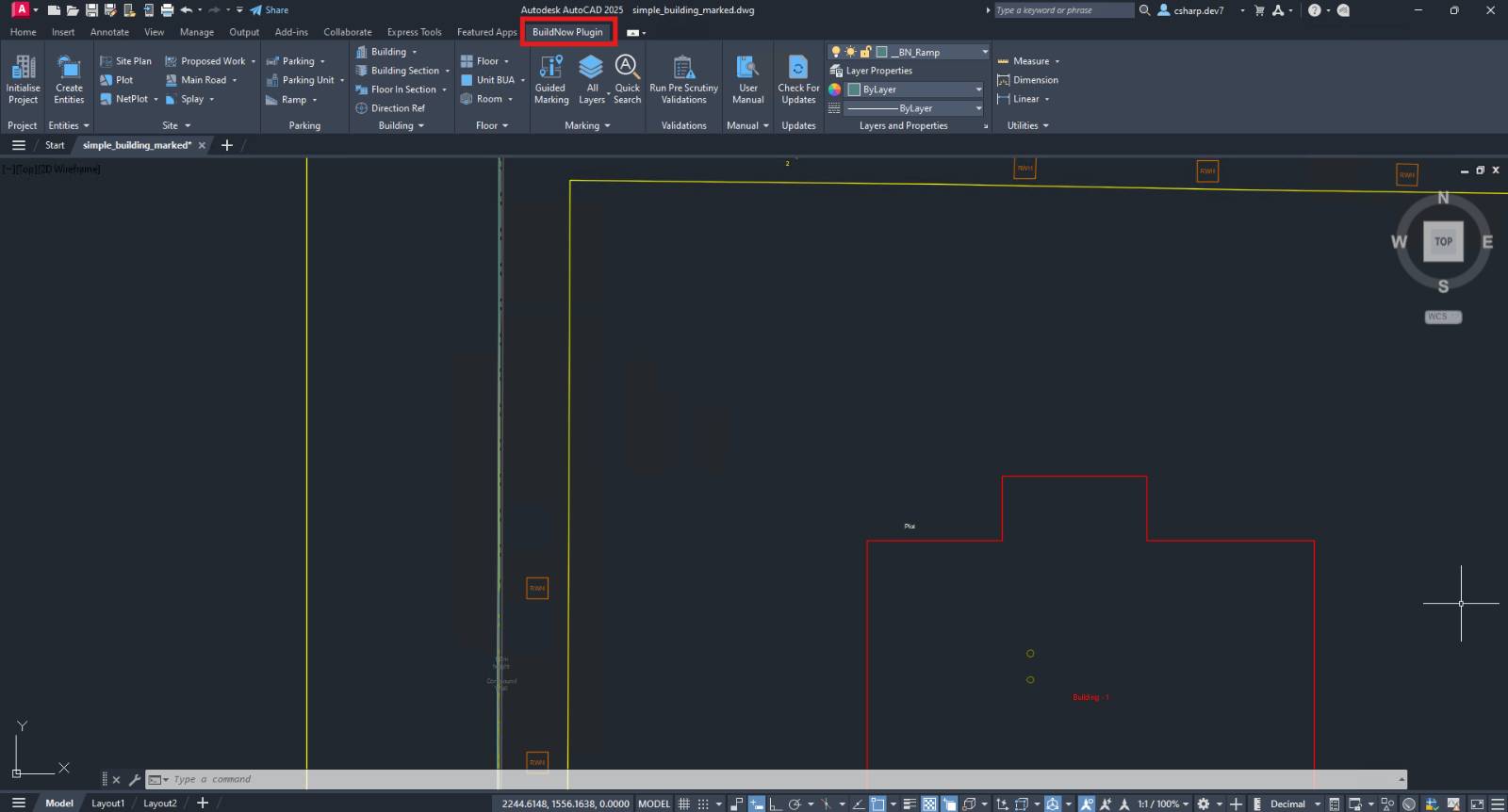Click the object color wheel icon
The image size is (1508, 812).
834,89
